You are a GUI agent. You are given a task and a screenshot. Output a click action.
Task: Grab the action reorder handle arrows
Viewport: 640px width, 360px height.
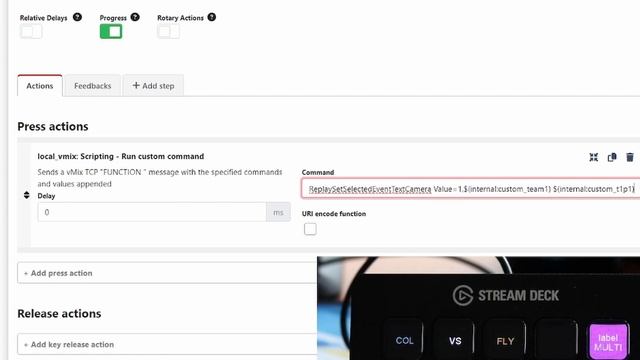pyautogui.click(x=27, y=195)
